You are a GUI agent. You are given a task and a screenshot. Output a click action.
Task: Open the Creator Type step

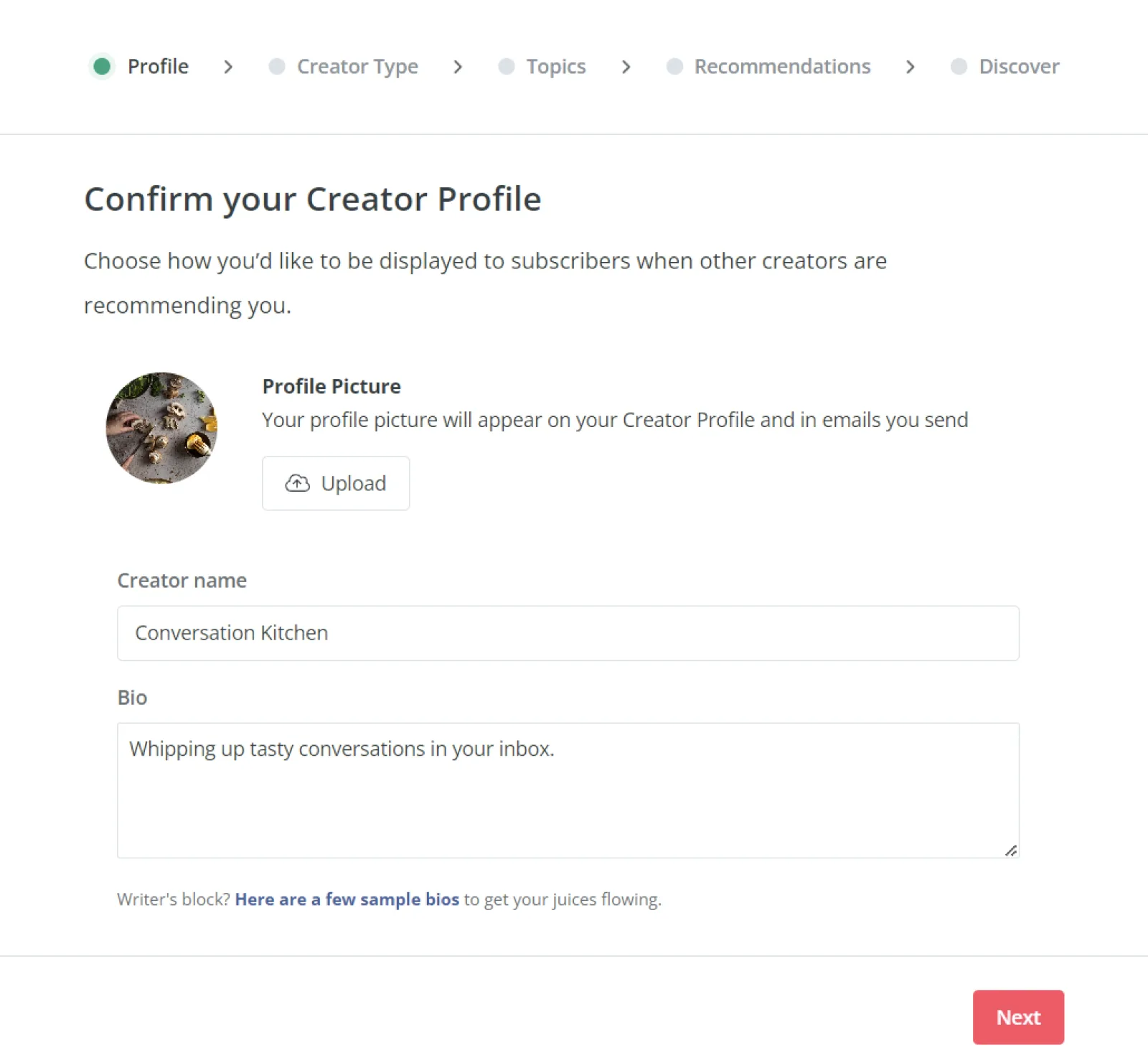coord(357,67)
